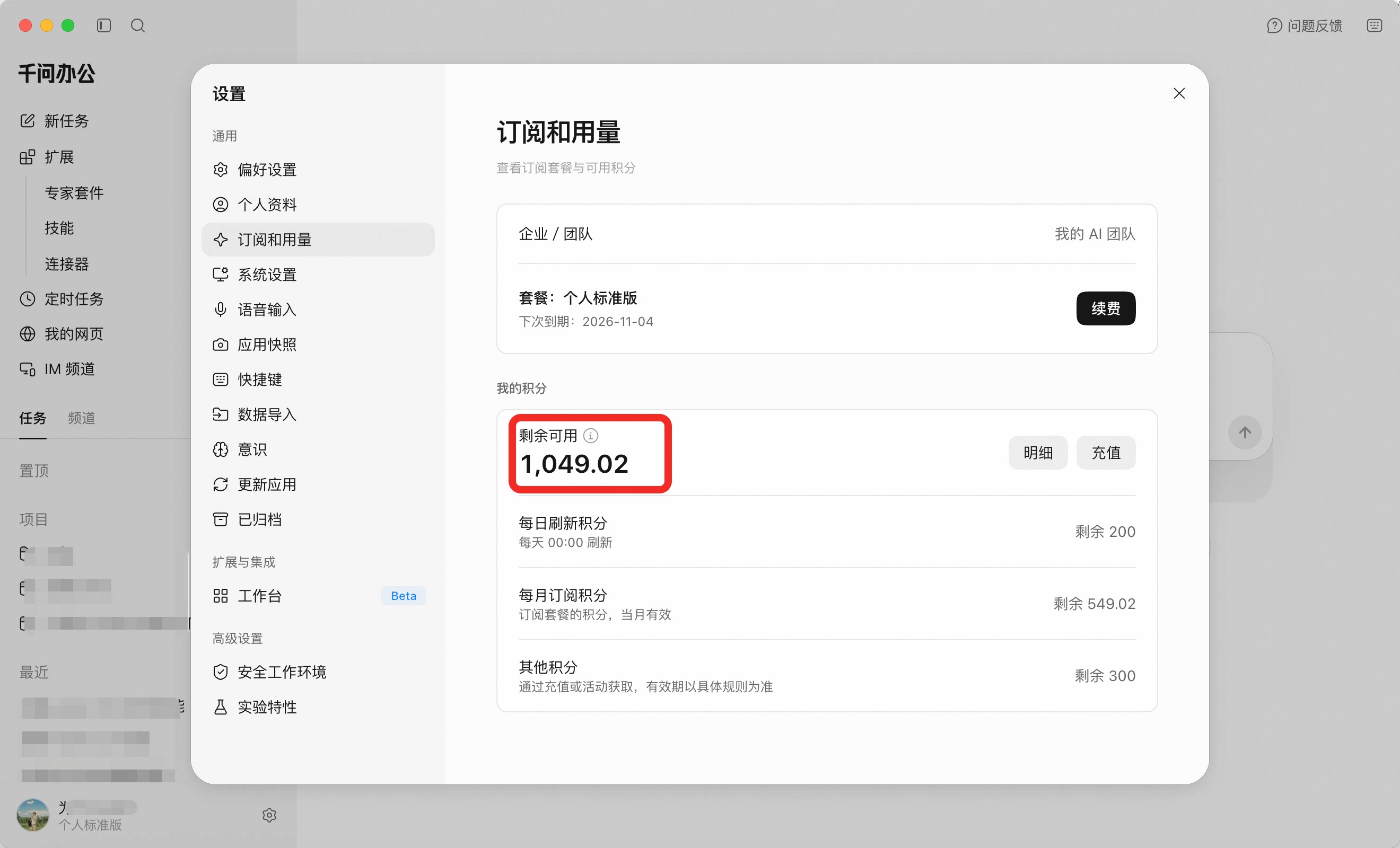Open 快捷键 settings
Viewport: 1400px width, 848px height.
[318, 379]
